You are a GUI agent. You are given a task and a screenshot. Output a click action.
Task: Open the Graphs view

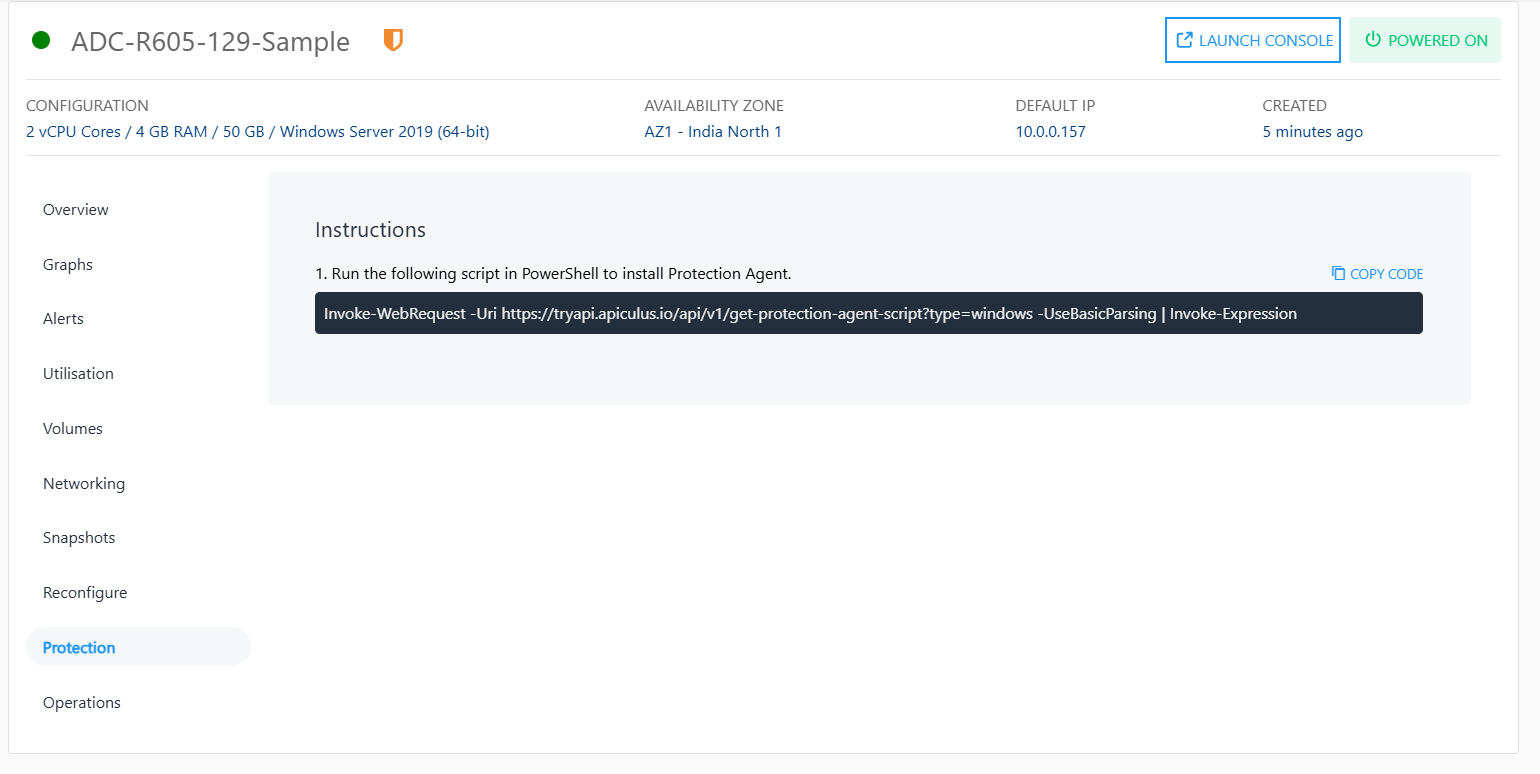click(x=67, y=264)
